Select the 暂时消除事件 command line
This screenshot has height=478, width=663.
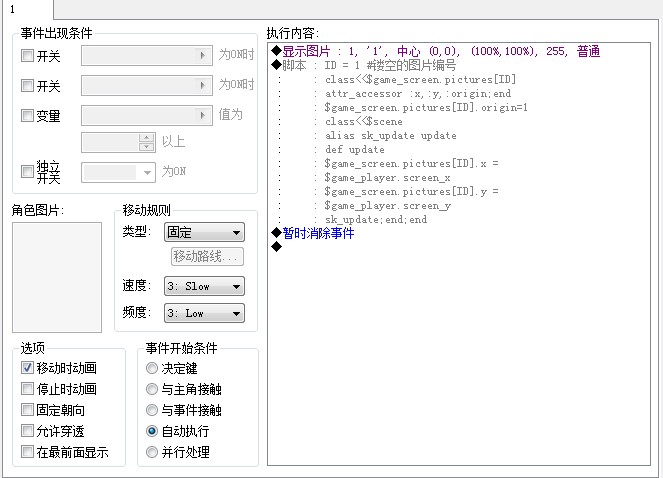(x=313, y=233)
